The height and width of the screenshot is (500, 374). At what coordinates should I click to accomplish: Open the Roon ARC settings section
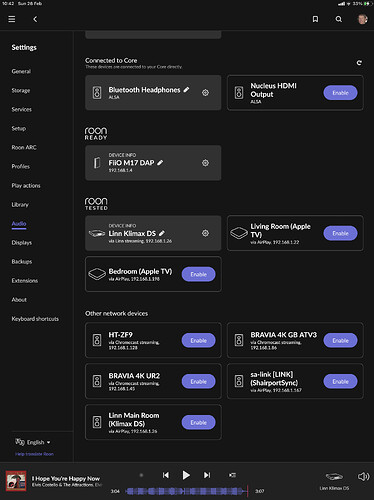point(24,147)
